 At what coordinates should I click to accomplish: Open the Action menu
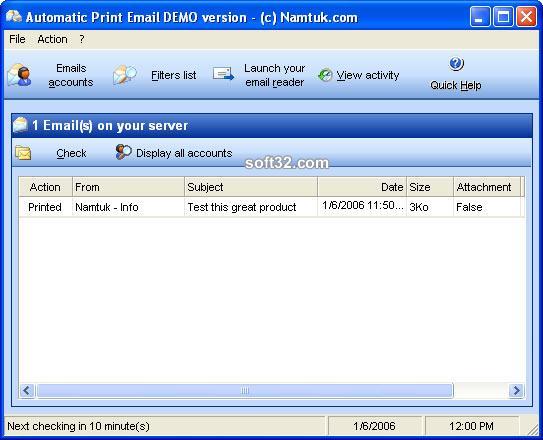52,39
